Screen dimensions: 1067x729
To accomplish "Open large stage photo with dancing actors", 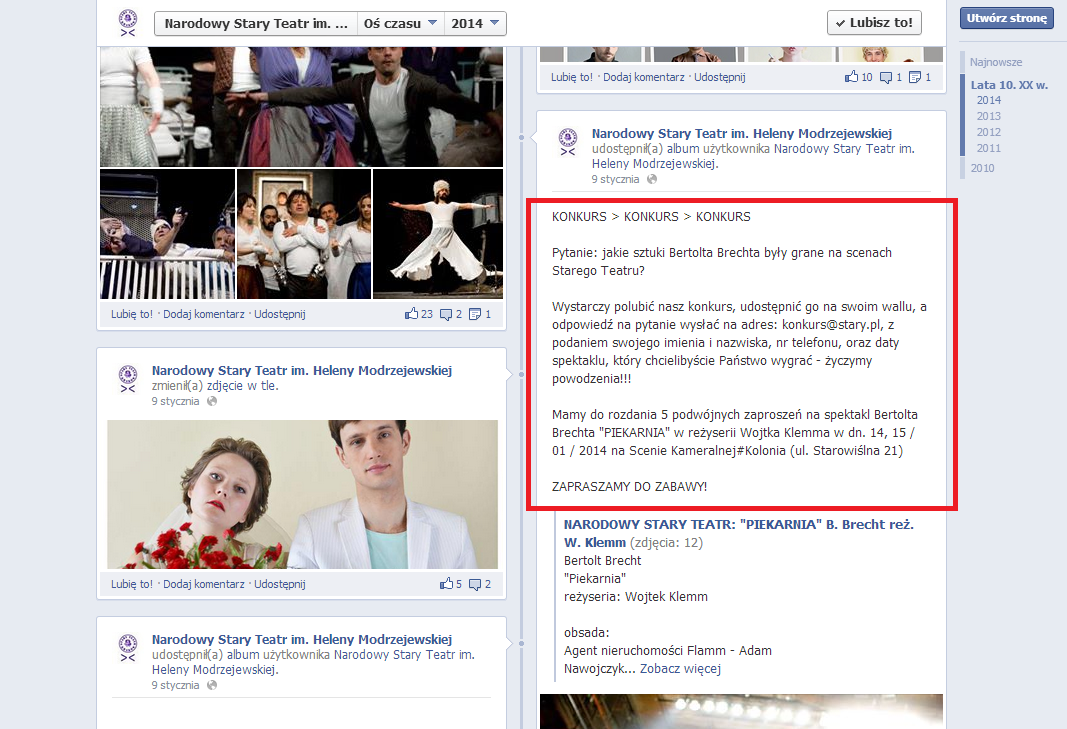I will click(301, 107).
